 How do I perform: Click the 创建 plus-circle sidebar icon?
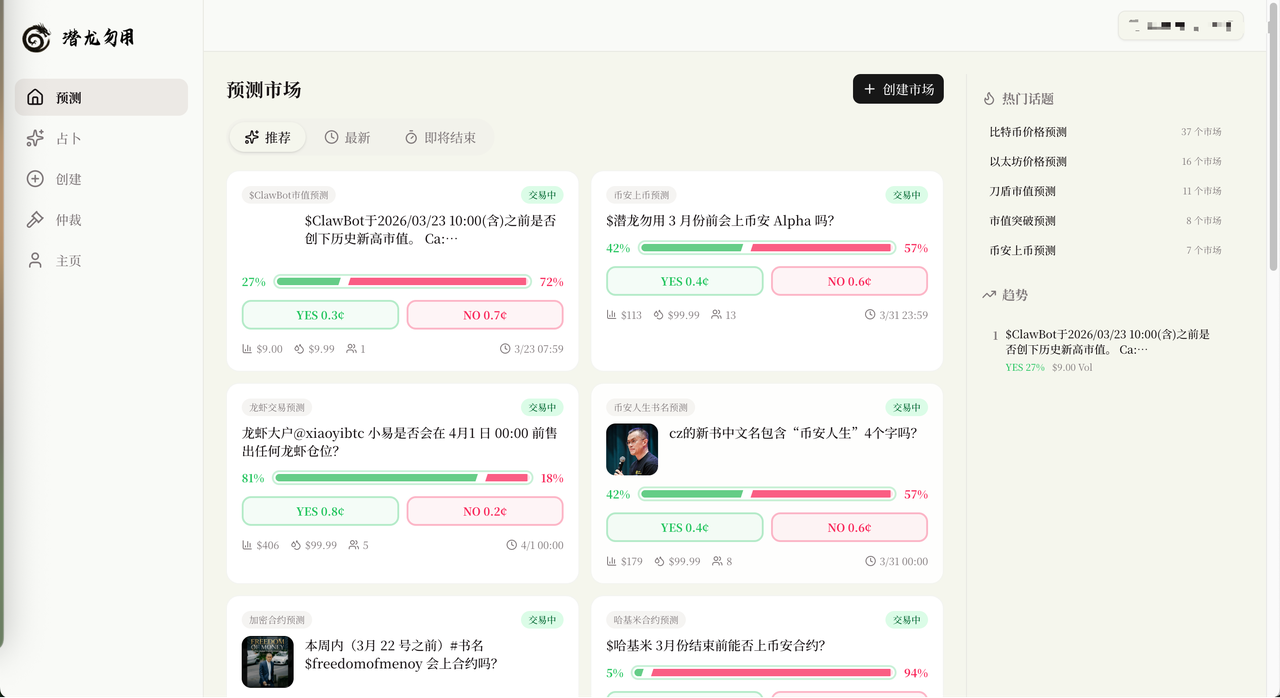point(35,179)
